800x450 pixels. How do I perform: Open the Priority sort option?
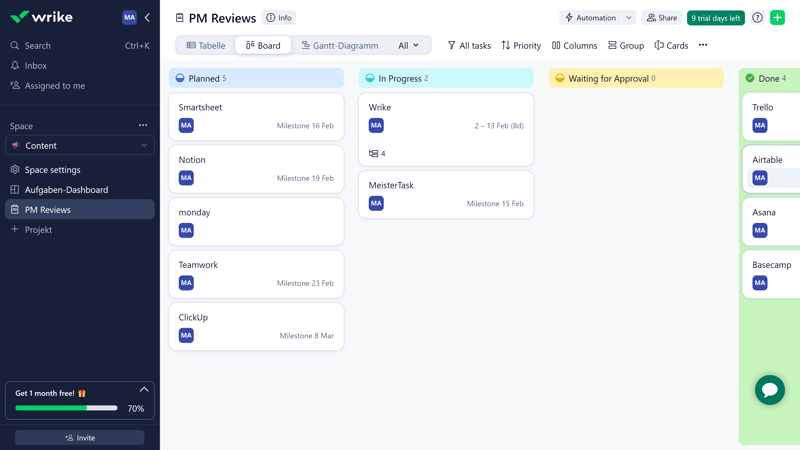(x=521, y=45)
